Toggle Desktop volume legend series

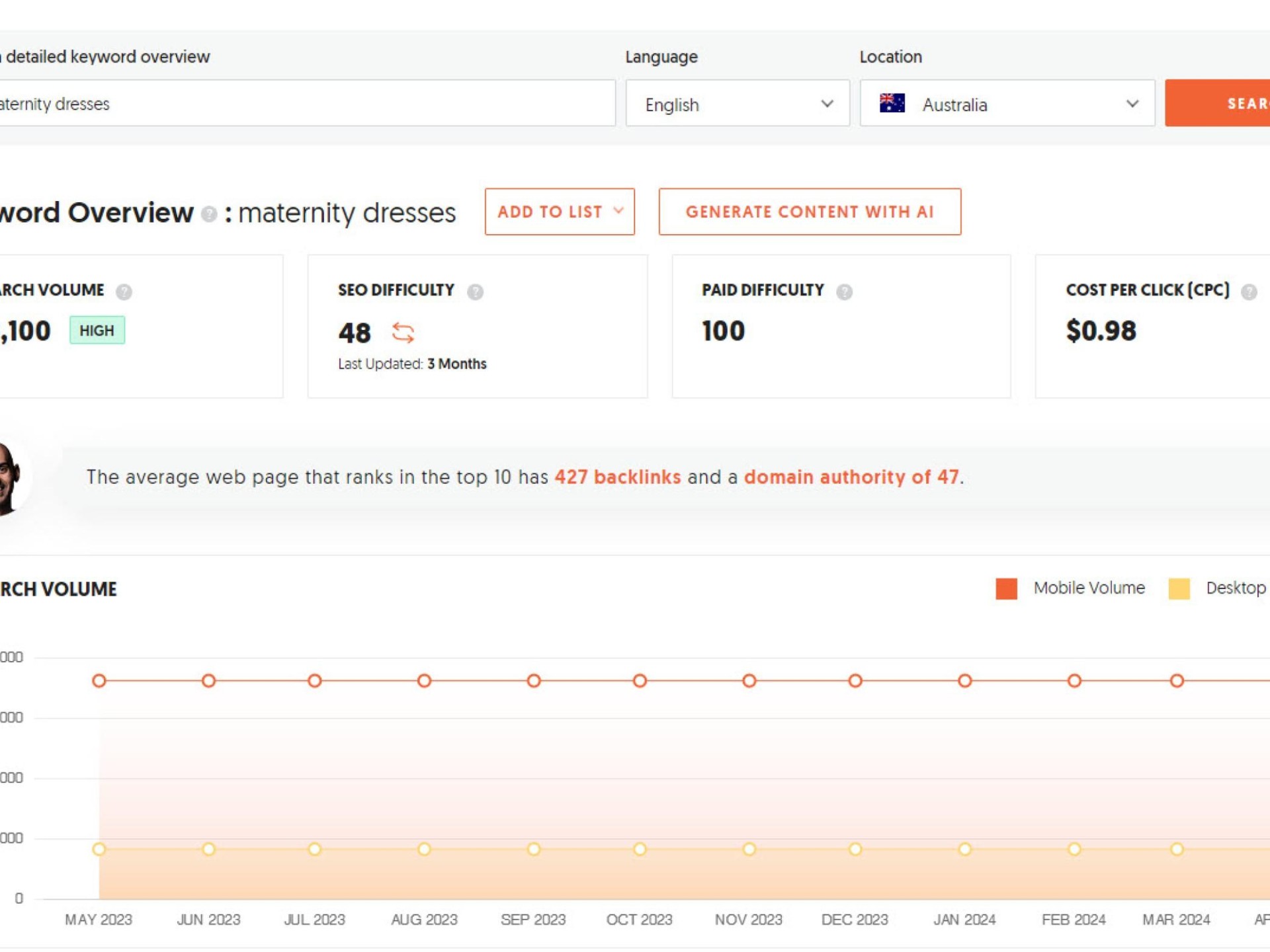coord(1234,588)
